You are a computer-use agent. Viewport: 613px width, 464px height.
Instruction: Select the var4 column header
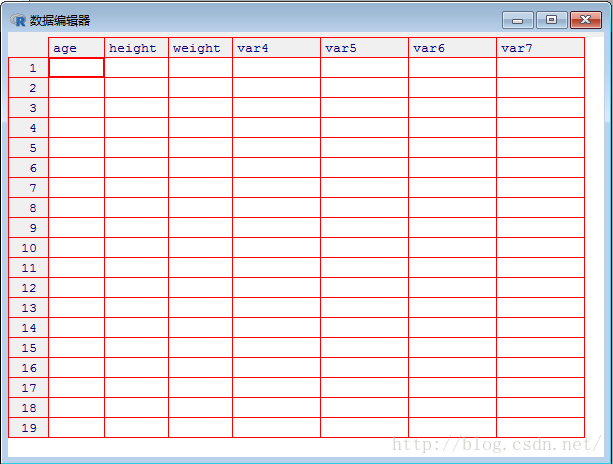[x=276, y=48]
